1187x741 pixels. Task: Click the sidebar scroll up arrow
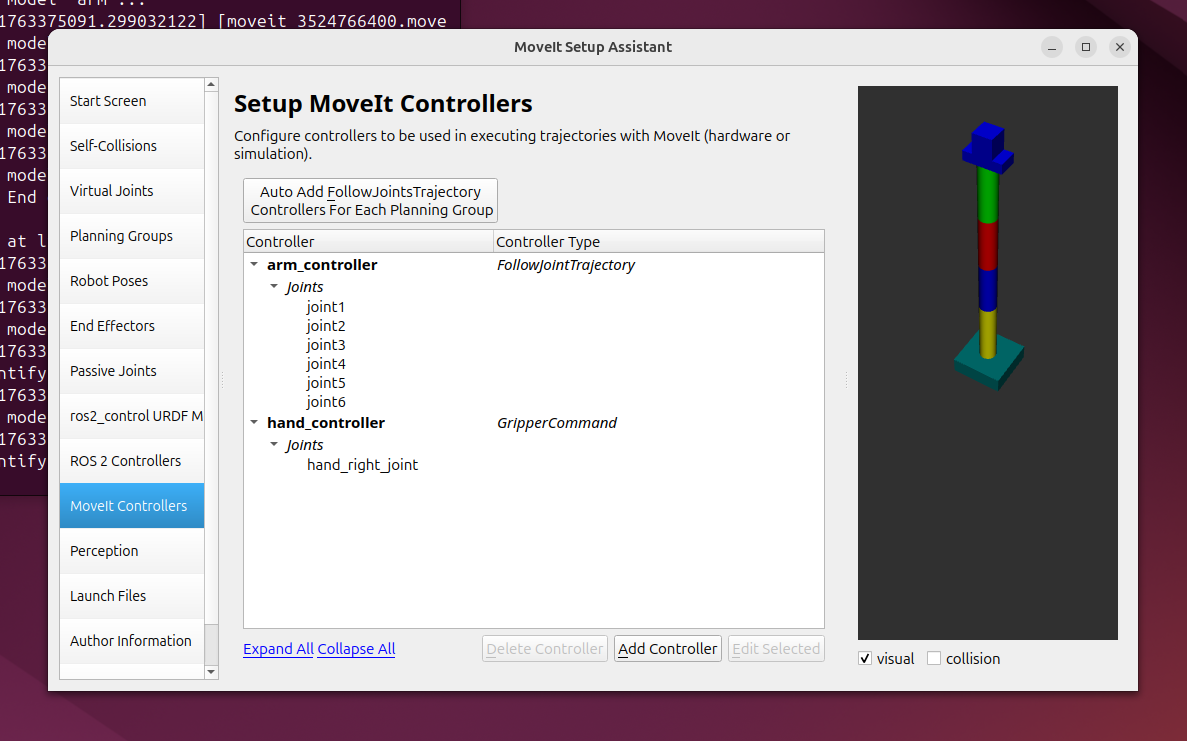coord(211,84)
